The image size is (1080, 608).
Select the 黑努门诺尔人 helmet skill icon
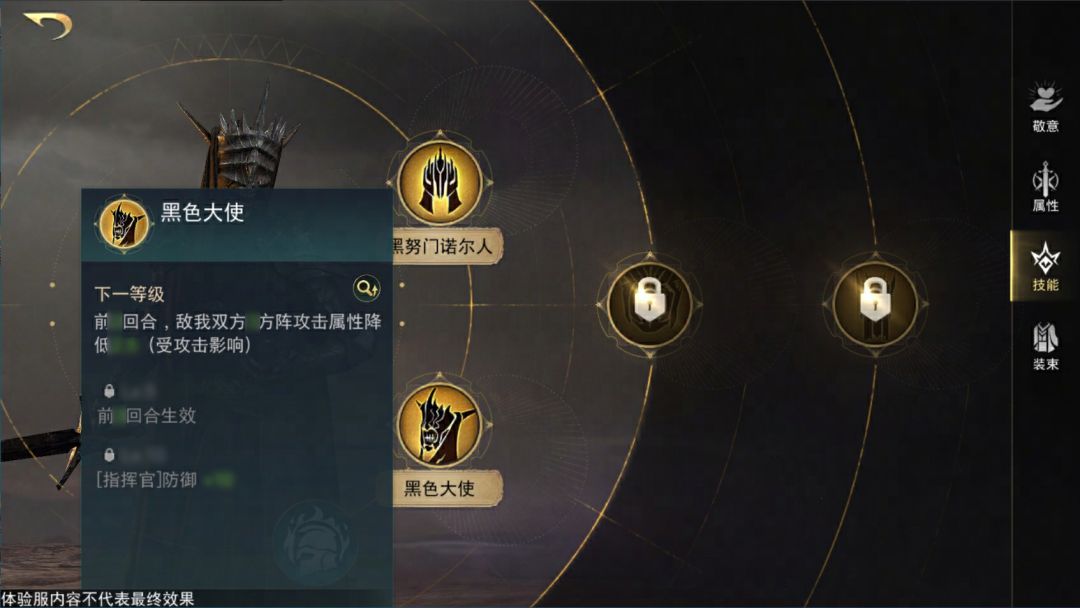click(440, 182)
